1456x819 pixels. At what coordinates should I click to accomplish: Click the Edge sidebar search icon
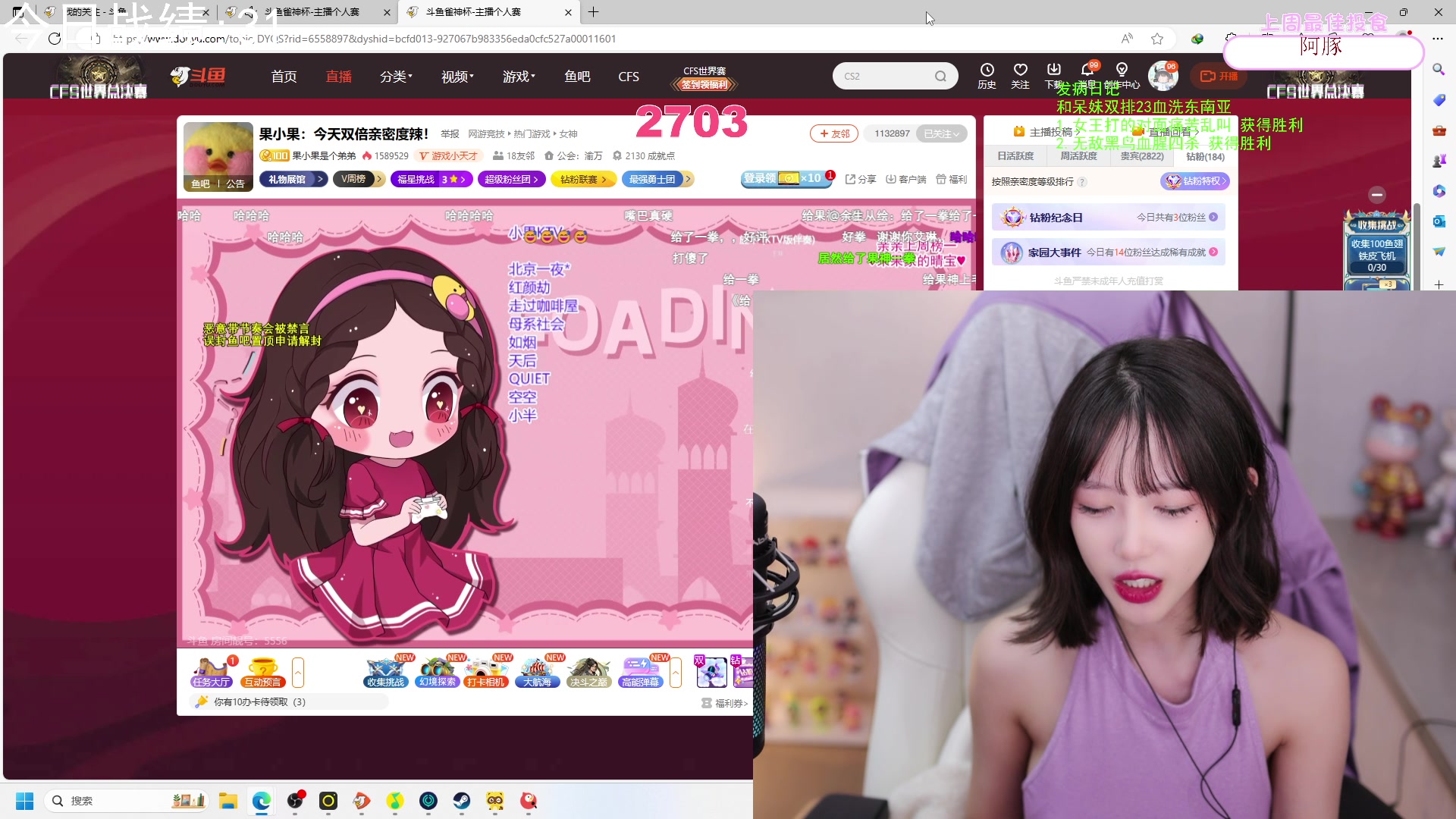[1439, 69]
